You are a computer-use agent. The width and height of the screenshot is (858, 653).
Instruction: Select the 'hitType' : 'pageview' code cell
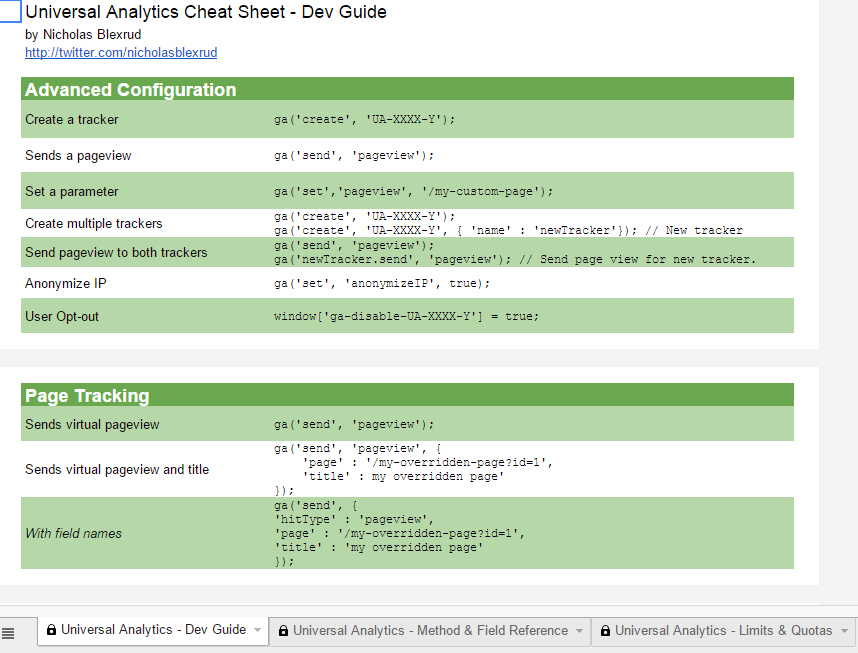click(x=399, y=533)
